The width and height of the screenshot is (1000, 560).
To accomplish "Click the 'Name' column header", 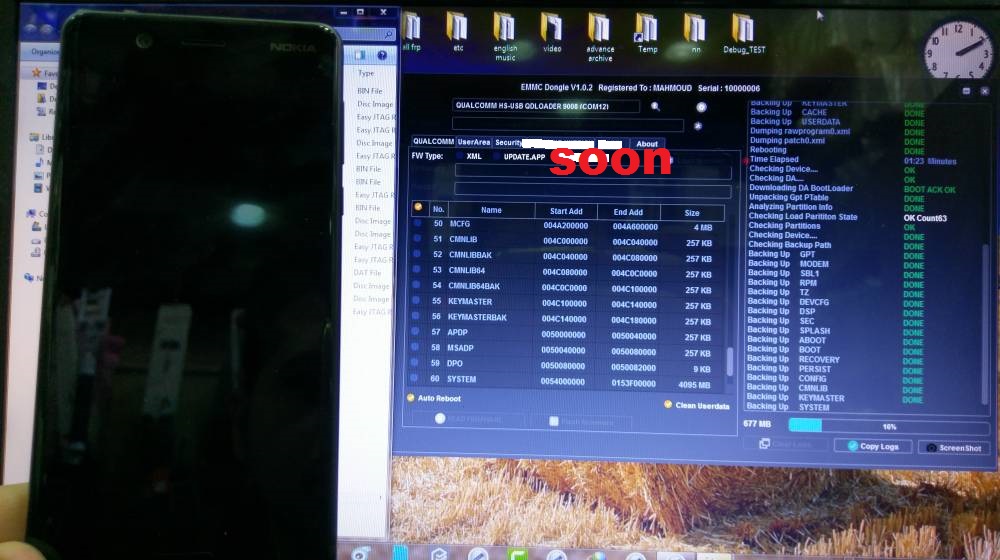I will pos(491,210).
